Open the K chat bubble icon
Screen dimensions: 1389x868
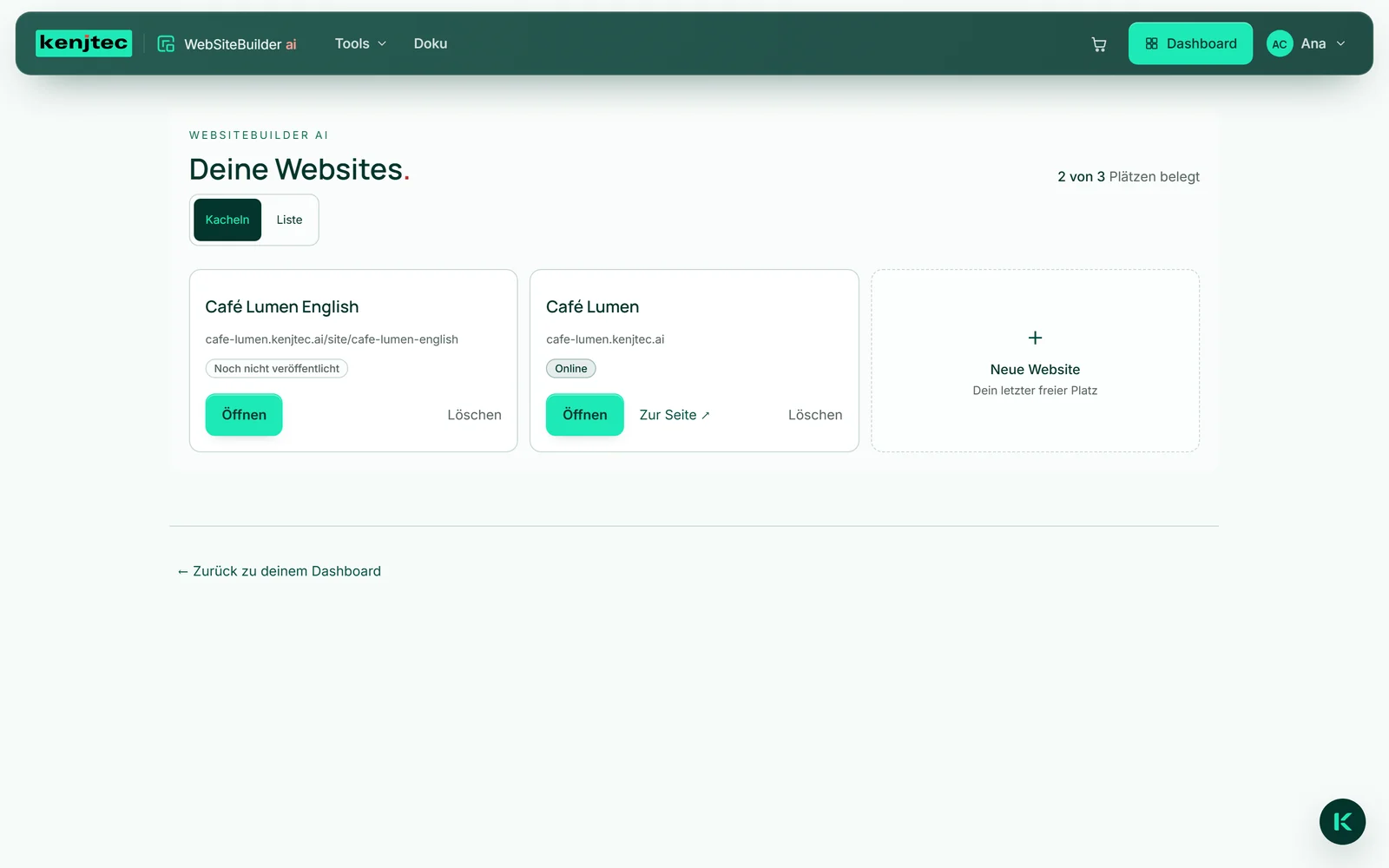1342,821
